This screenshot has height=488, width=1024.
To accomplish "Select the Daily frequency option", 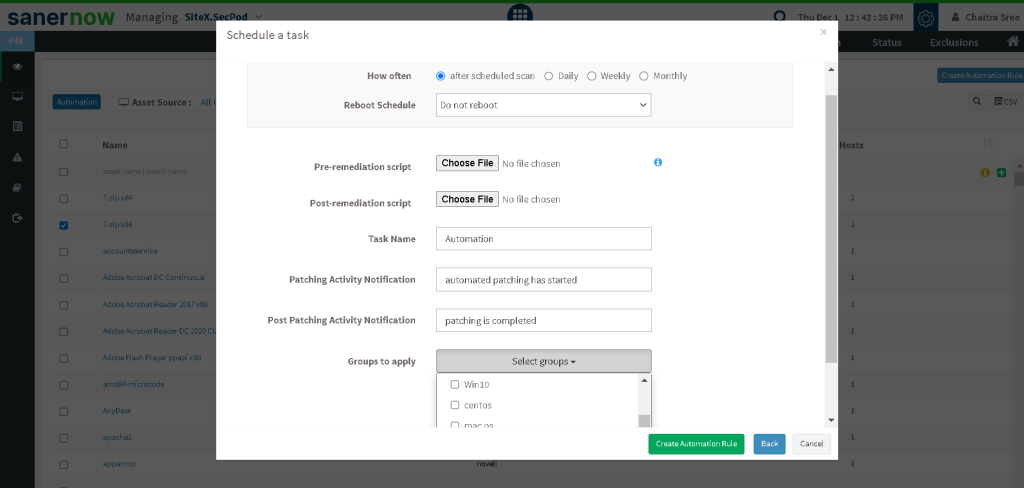I will (x=549, y=76).
